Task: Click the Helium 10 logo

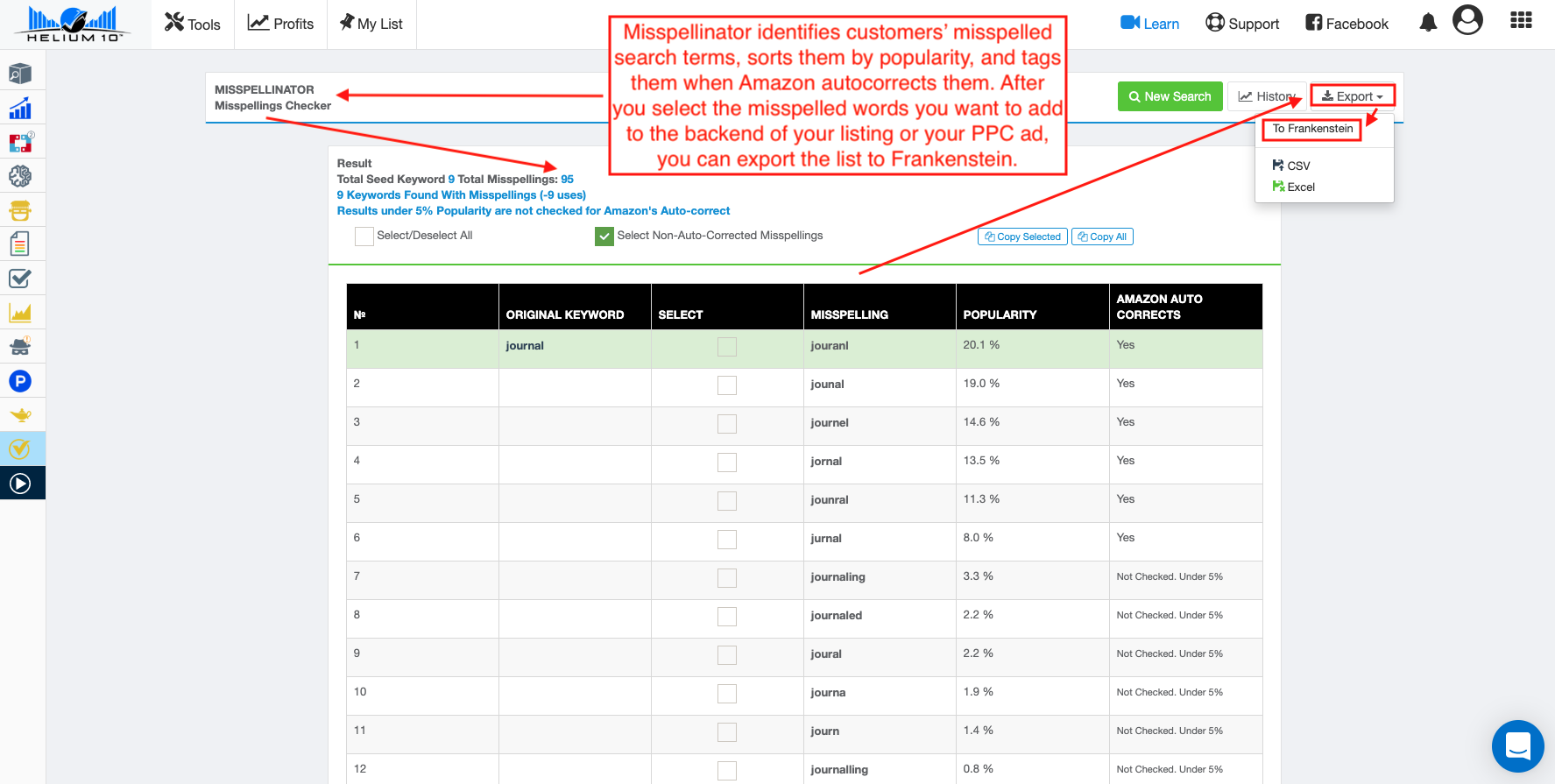Action: (73, 25)
